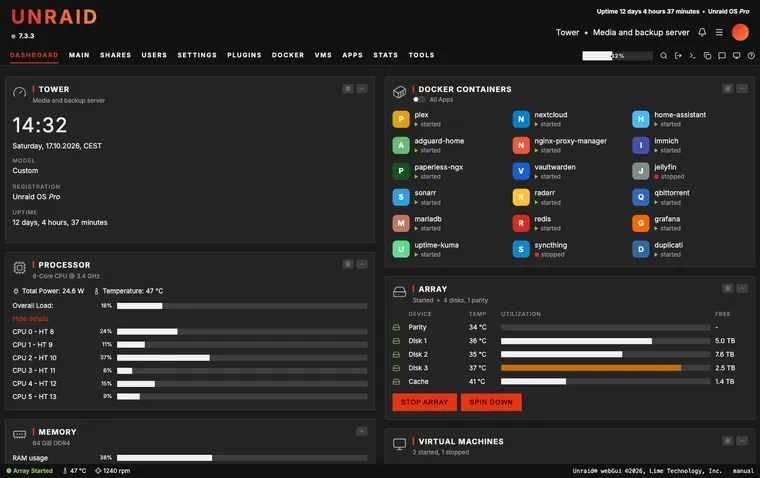Collapse the Virtual Machines panel
Screen dimensions: 760x478
pos(742,441)
